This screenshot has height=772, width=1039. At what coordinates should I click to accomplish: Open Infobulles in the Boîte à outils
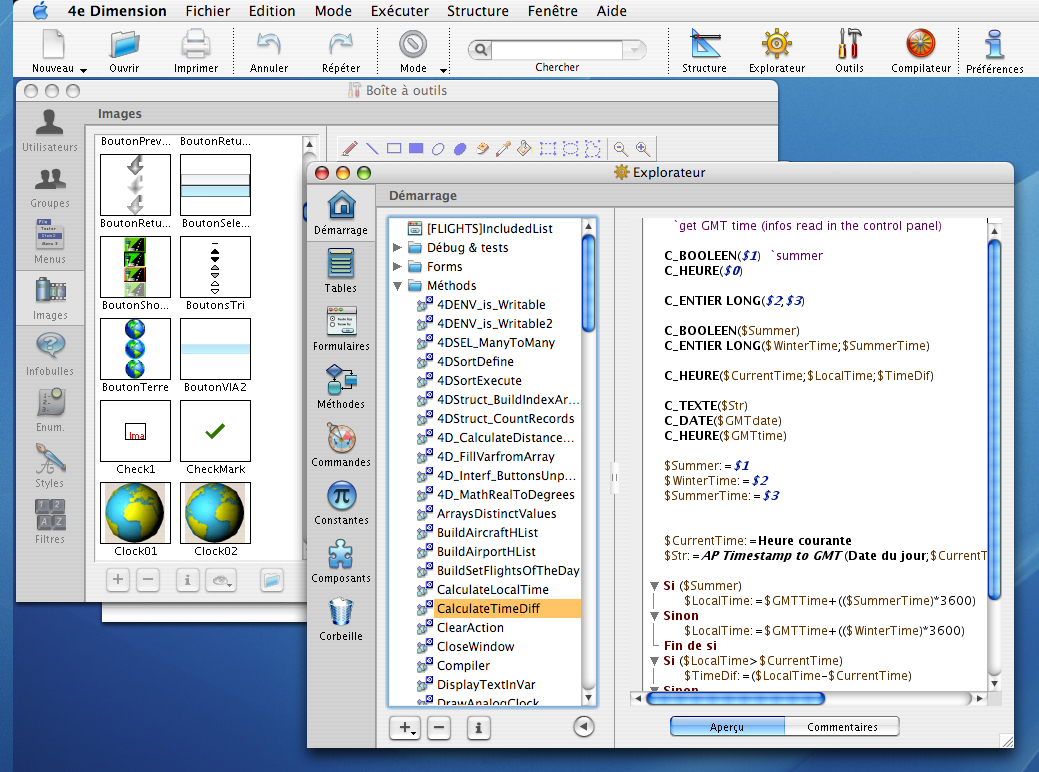point(50,355)
